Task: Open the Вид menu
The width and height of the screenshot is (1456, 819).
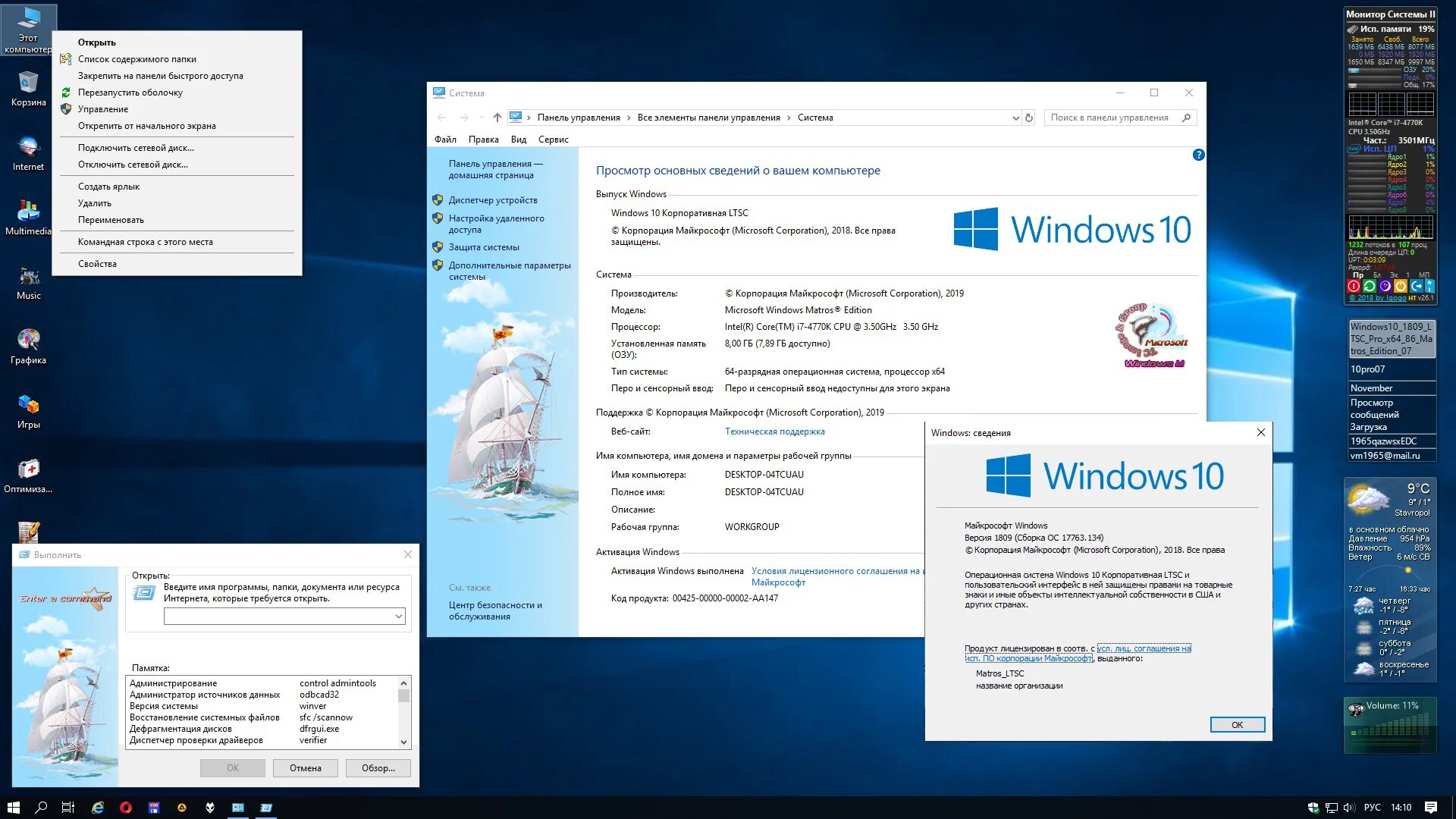Action: pyautogui.click(x=518, y=140)
